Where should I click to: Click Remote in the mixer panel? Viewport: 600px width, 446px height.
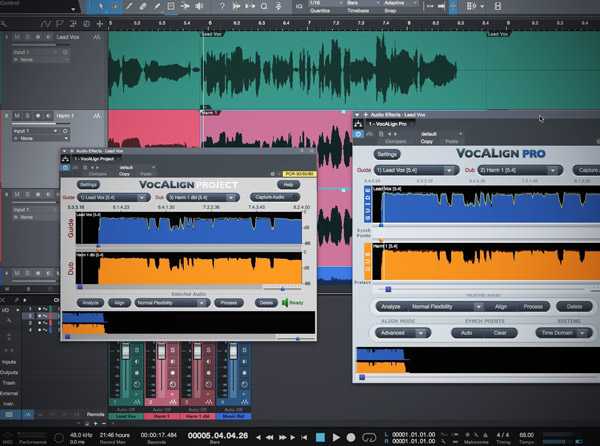coord(95,414)
